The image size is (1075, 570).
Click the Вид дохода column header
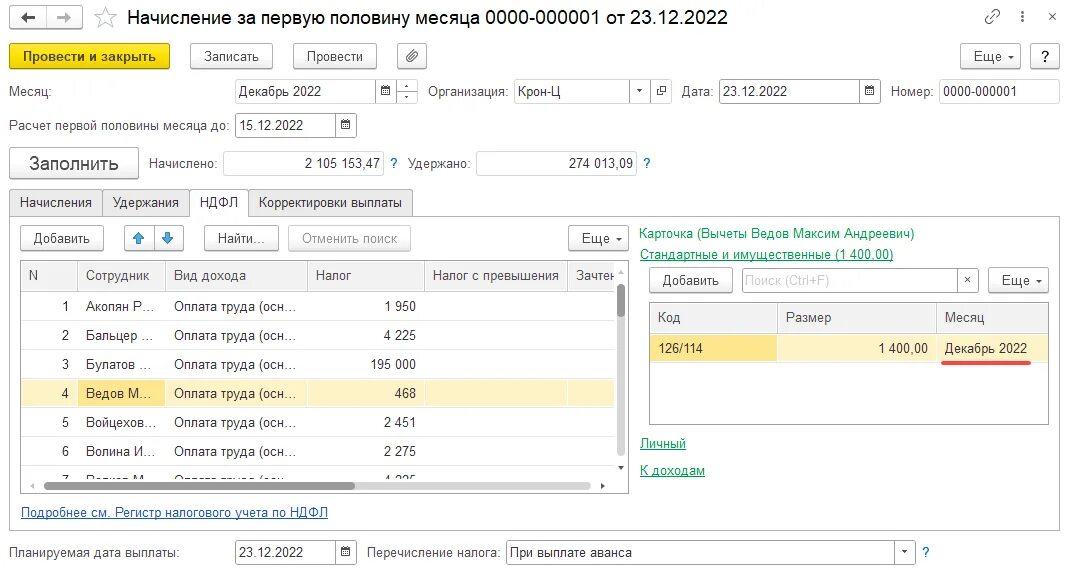point(236,276)
